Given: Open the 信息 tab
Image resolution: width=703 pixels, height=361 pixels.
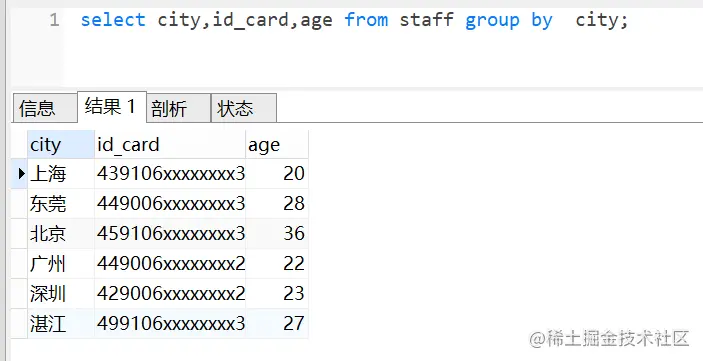Looking at the screenshot, I should coord(44,108).
